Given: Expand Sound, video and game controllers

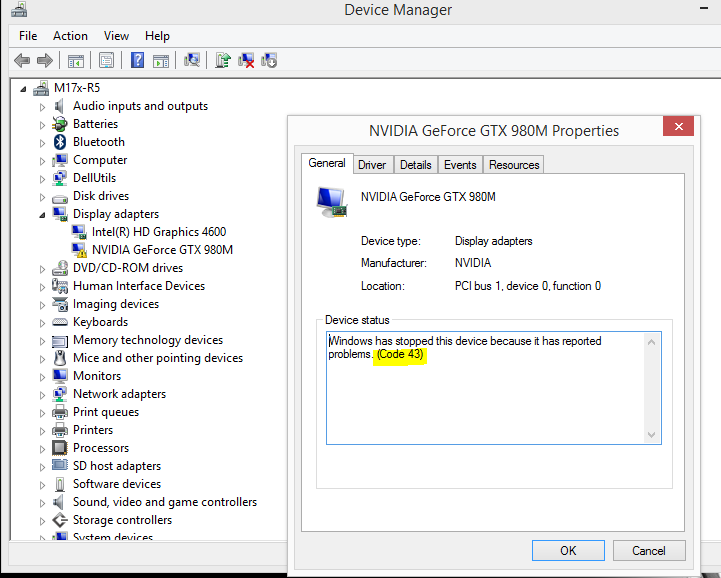Looking at the screenshot, I should click(x=42, y=503).
